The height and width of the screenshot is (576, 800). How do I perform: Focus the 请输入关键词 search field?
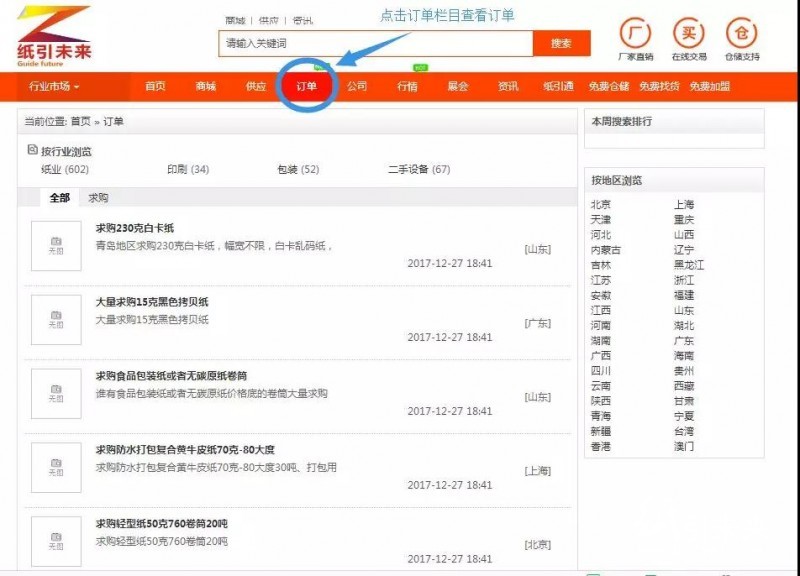375,44
